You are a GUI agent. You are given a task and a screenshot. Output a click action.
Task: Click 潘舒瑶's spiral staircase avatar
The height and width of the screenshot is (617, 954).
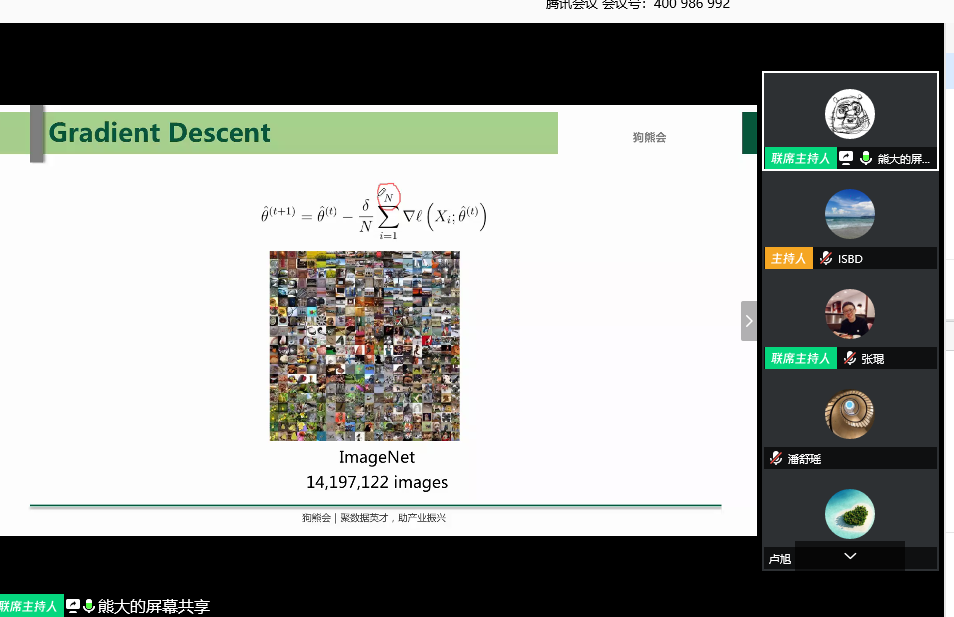point(850,414)
